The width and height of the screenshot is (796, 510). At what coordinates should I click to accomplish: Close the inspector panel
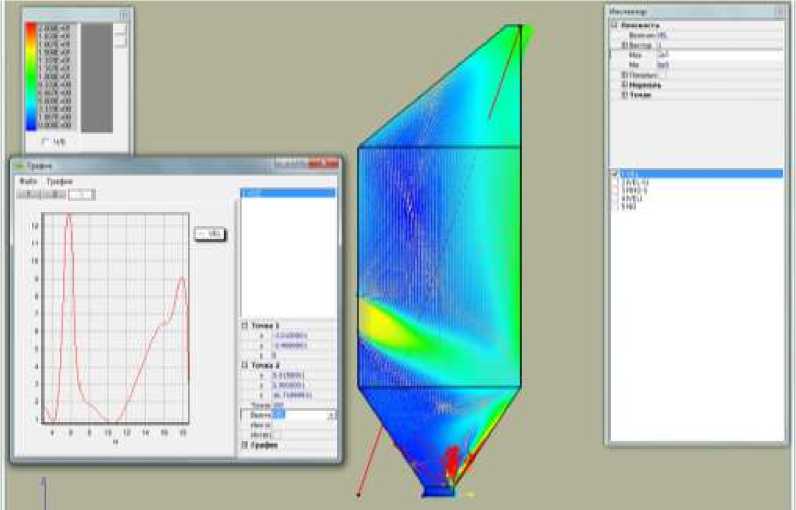pos(780,12)
